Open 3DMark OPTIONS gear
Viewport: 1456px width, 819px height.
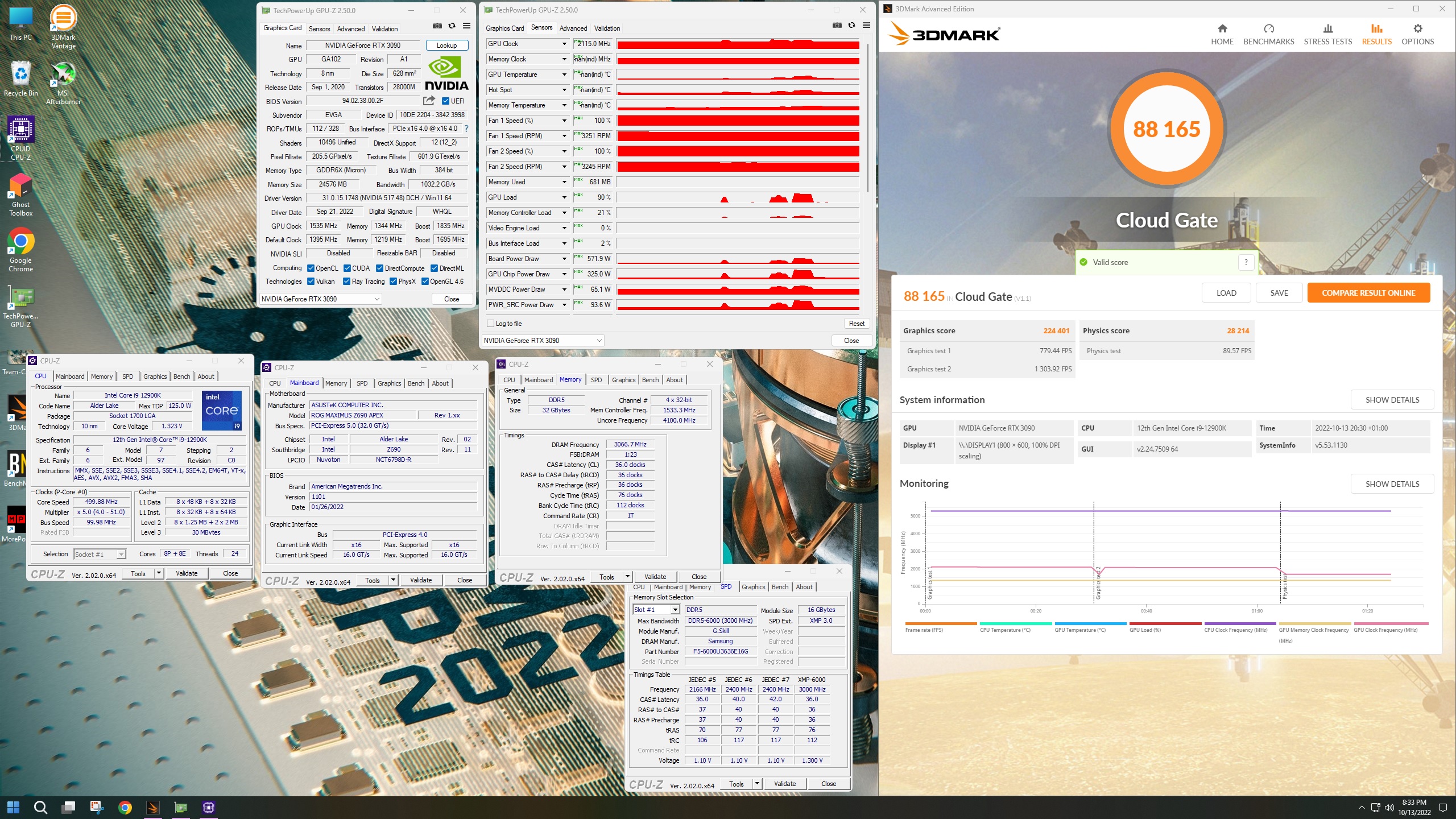point(1417,28)
